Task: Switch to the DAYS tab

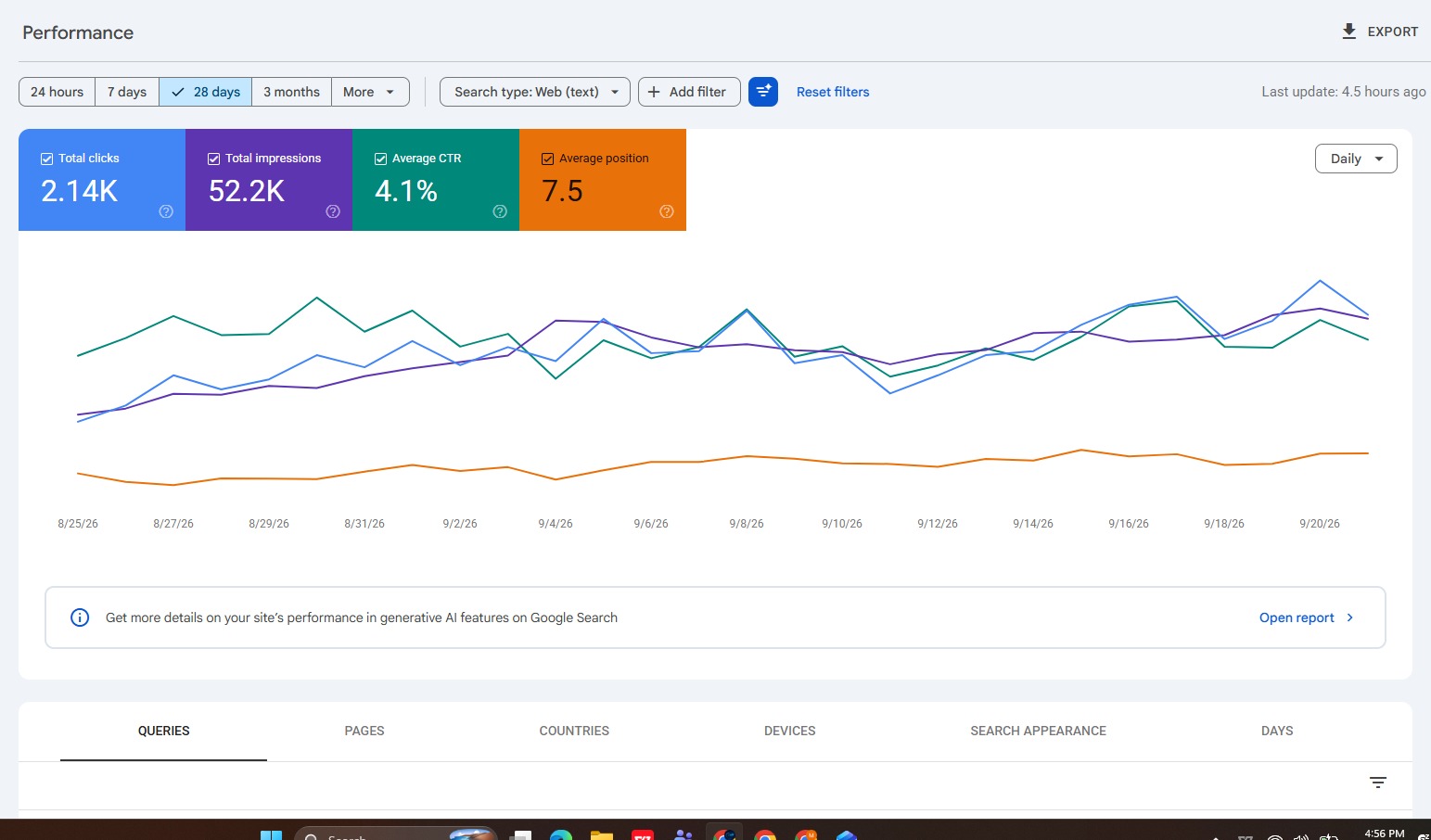Action: (1277, 731)
